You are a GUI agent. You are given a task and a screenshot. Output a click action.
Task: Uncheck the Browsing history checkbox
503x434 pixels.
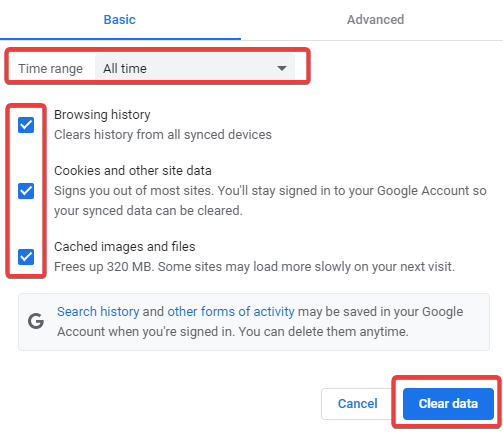pos(26,125)
